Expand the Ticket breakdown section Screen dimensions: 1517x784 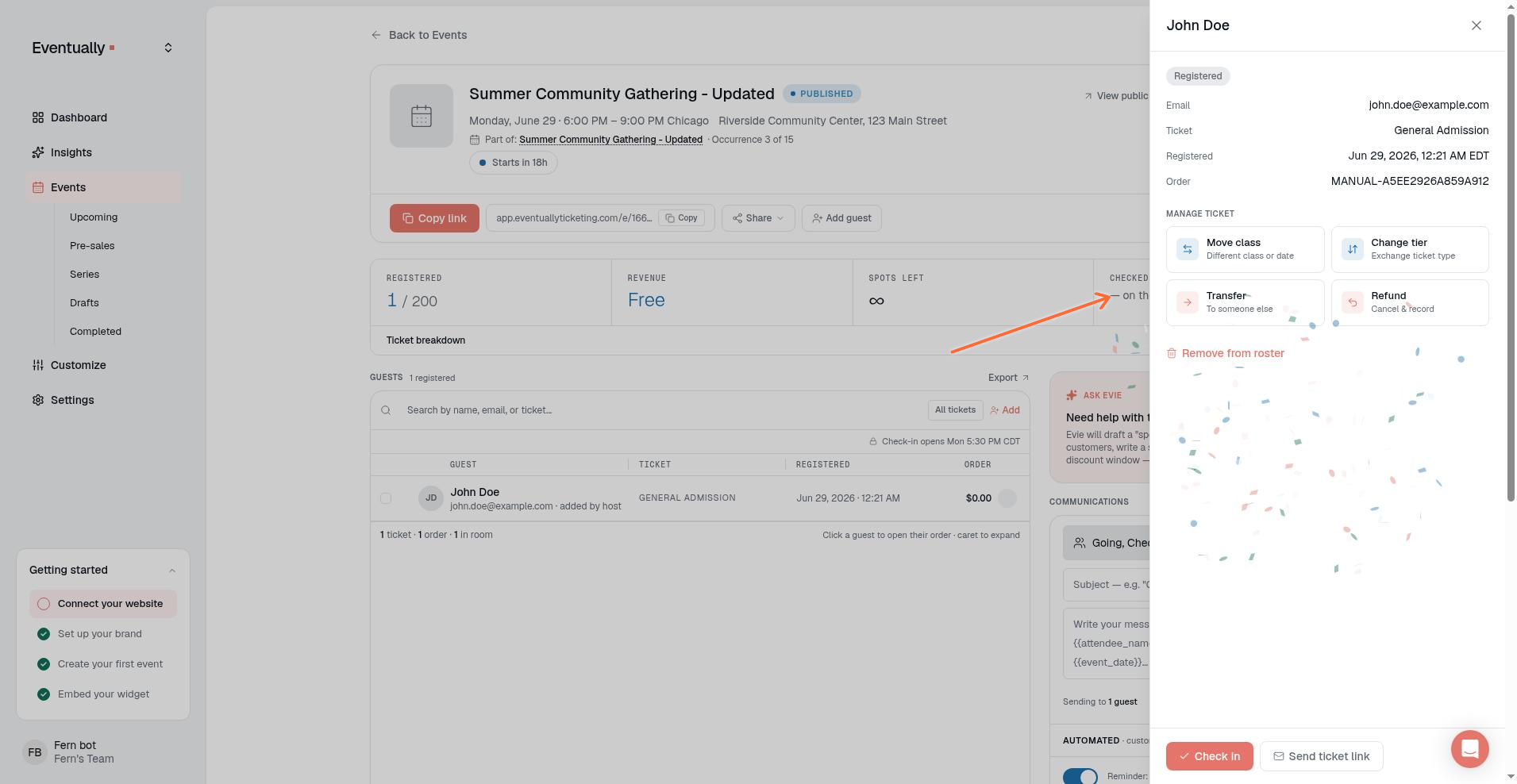pos(425,340)
